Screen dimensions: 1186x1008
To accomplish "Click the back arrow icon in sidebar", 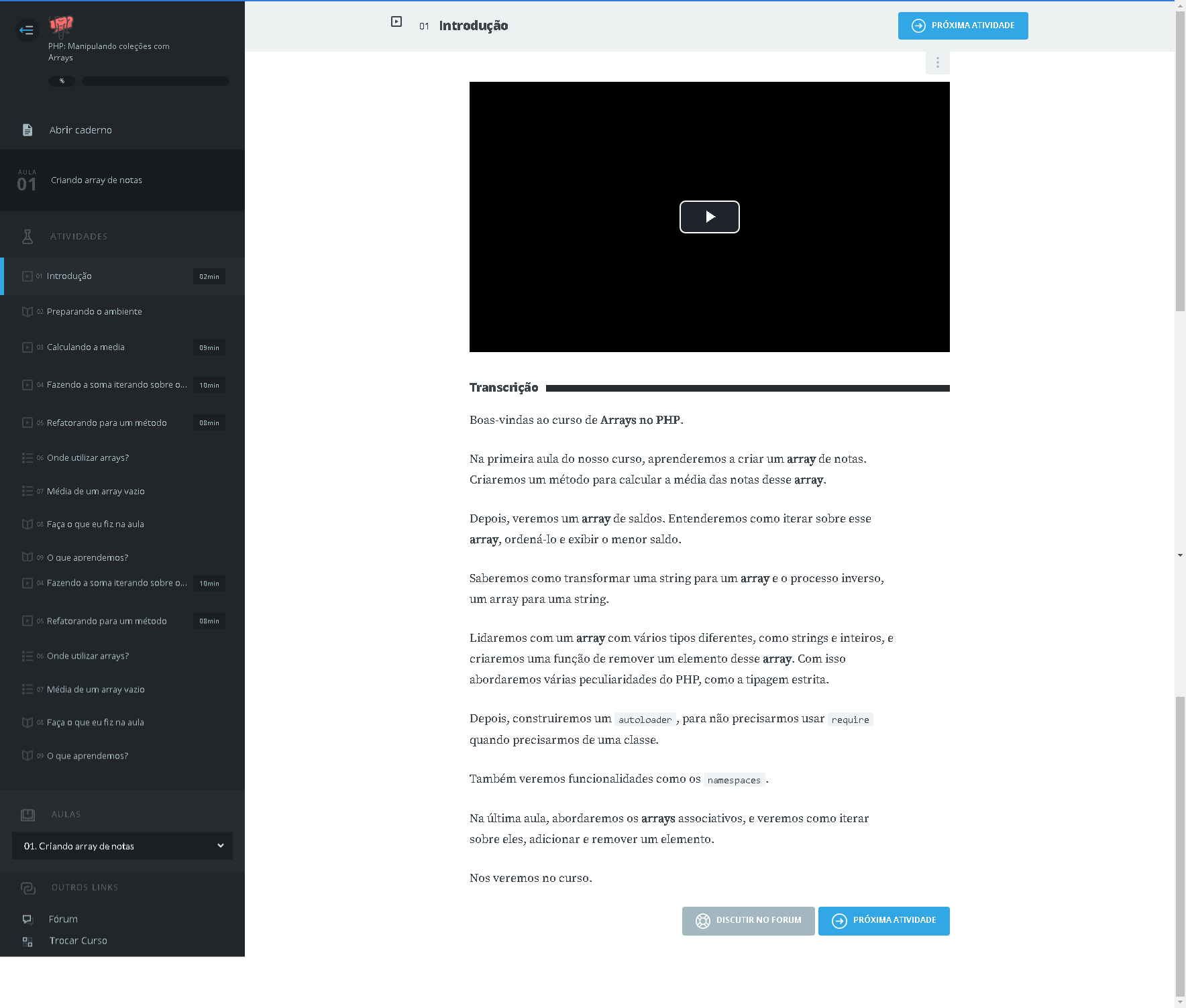I will (x=27, y=30).
